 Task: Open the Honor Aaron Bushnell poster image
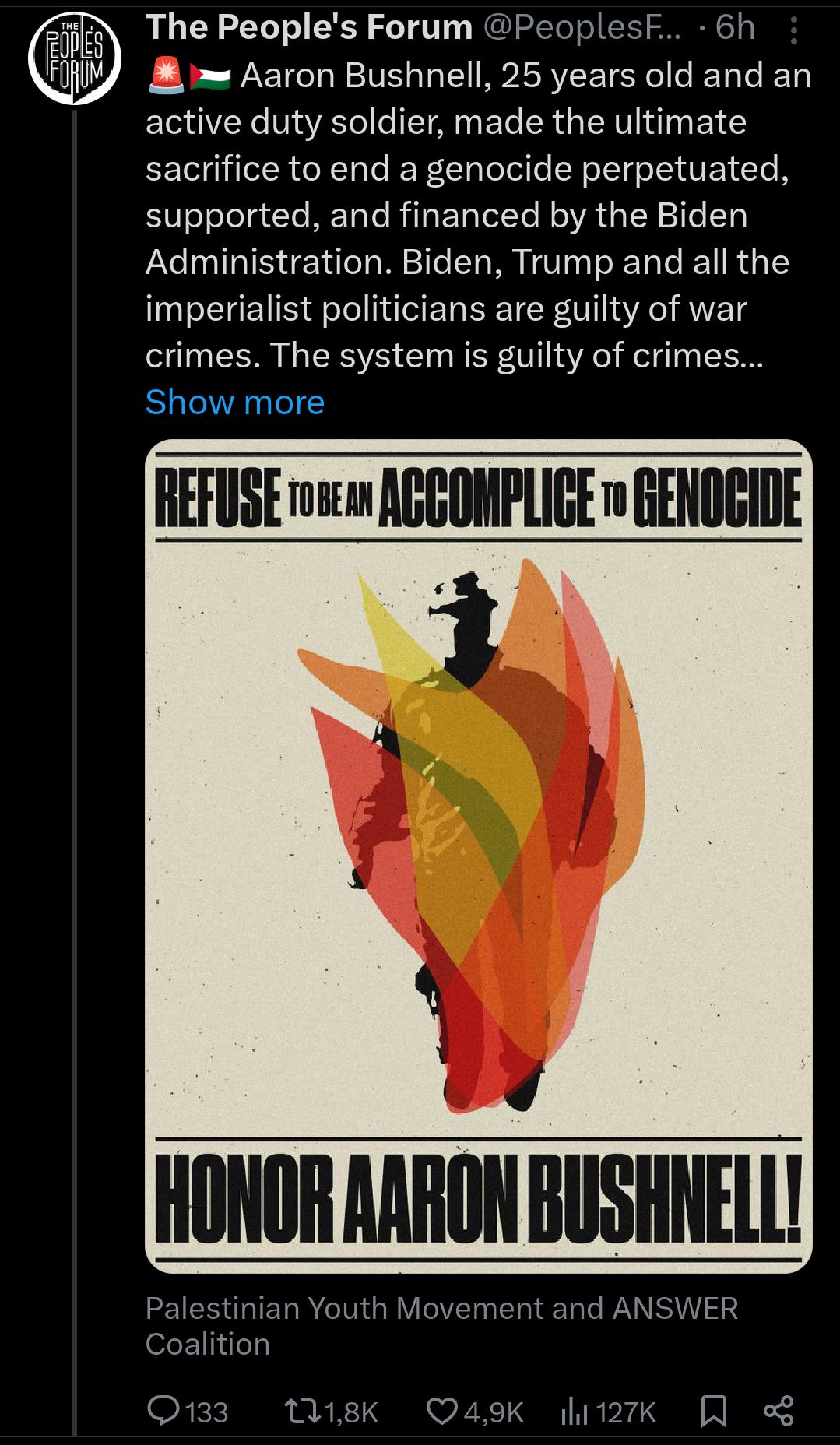click(478, 856)
